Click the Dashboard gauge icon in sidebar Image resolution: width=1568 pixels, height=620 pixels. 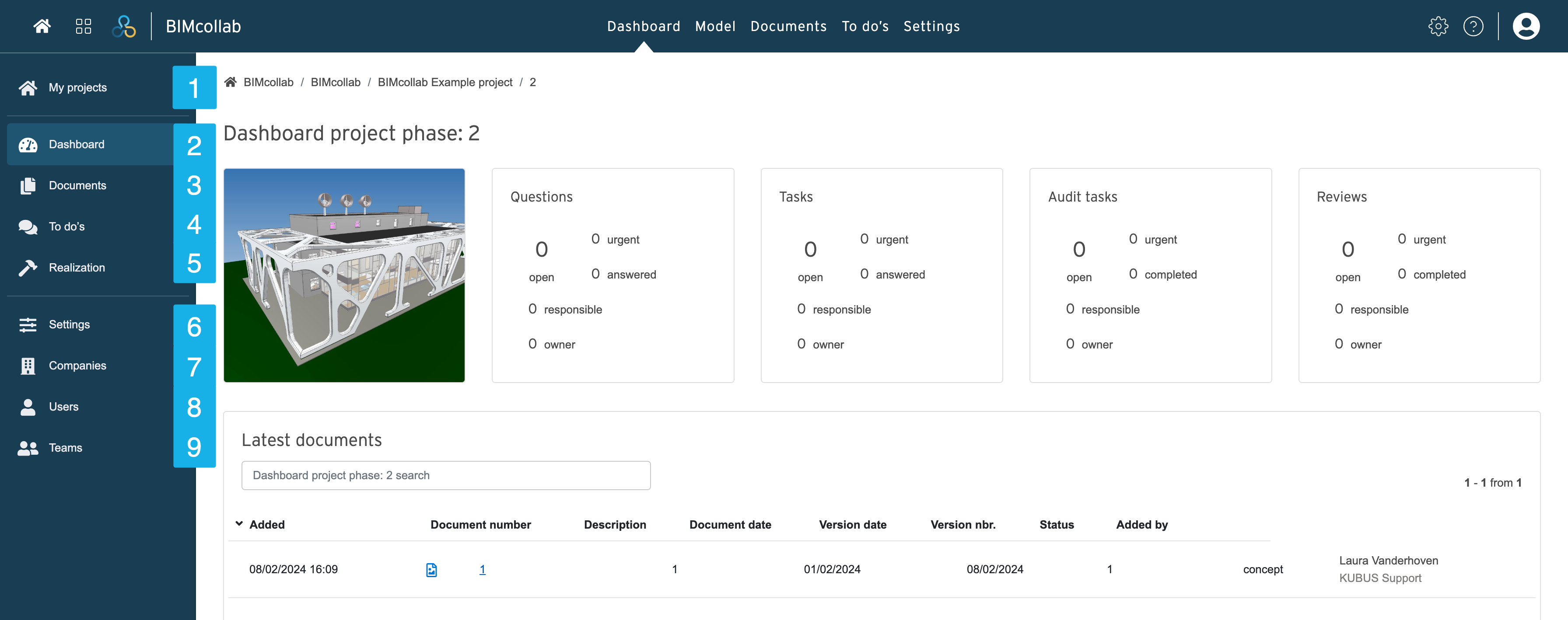pyautogui.click(x=28, y=145)
